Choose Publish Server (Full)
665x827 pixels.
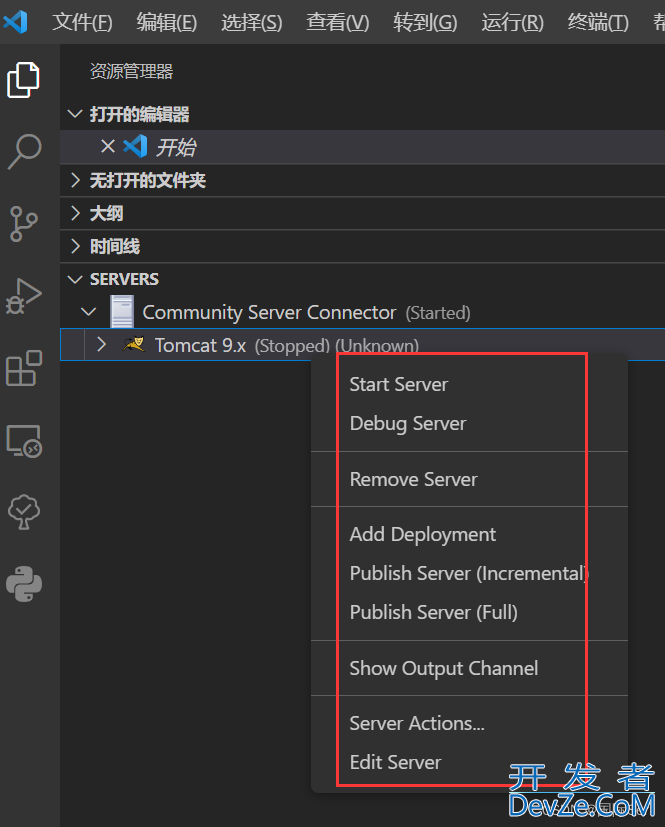coord(469,612)
